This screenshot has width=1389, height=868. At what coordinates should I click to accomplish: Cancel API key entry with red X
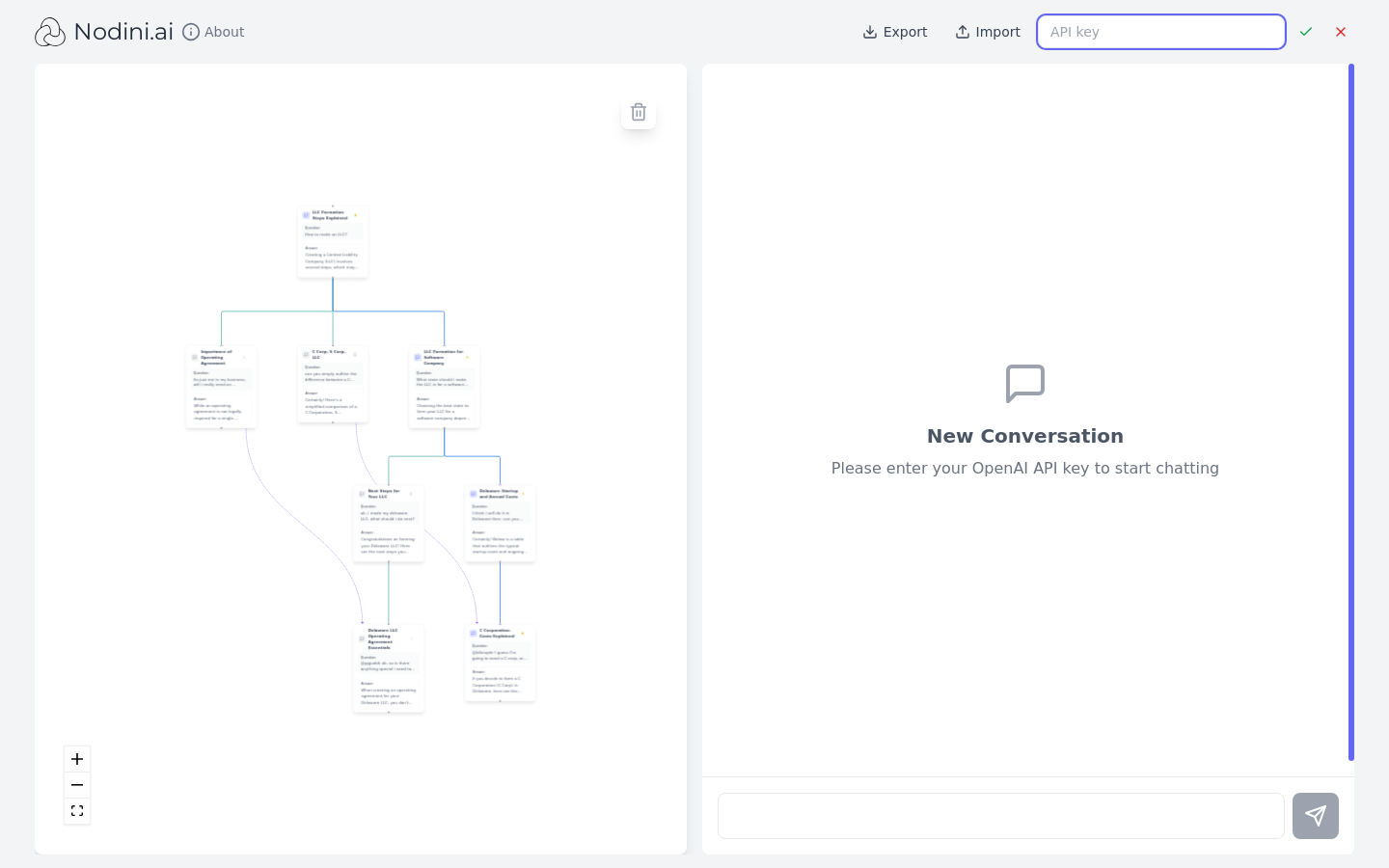[x=1341, y=32]
